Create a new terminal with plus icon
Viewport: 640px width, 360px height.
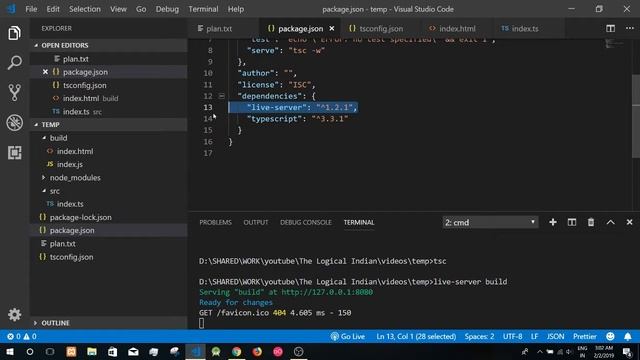tap(553, 222)
